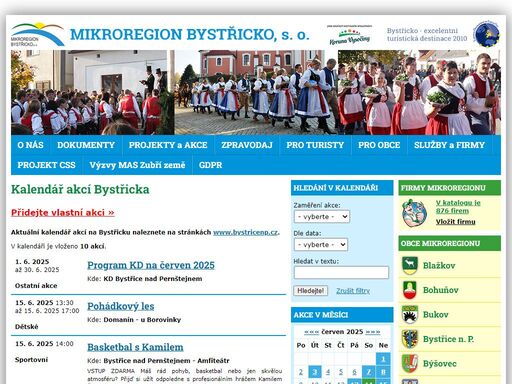Viewport: 512px width, 384px height.
Task: Open SLUŽBY a FIRMY menu
Action: (449, 145)
